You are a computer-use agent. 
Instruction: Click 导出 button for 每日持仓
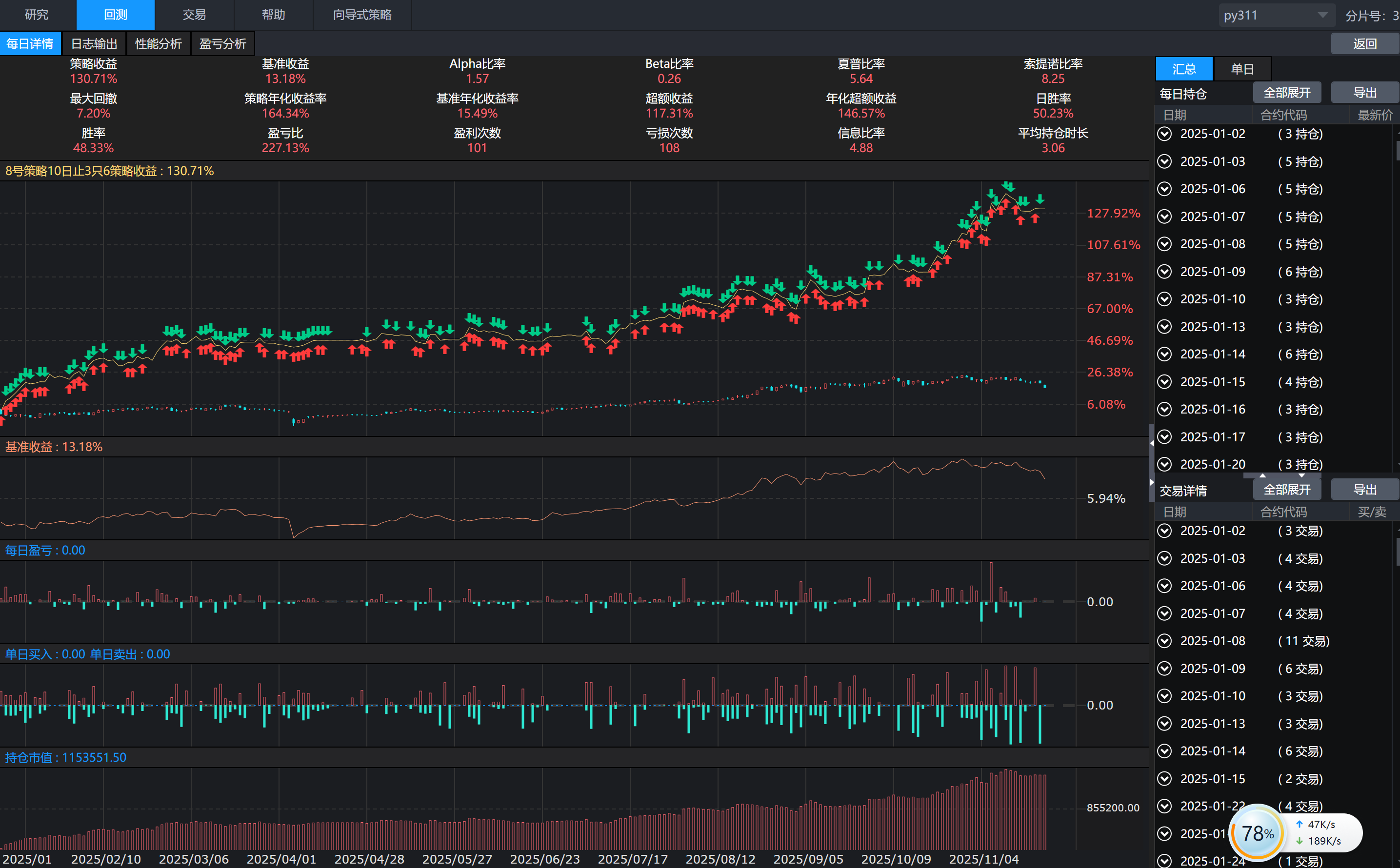[1364, 93]
